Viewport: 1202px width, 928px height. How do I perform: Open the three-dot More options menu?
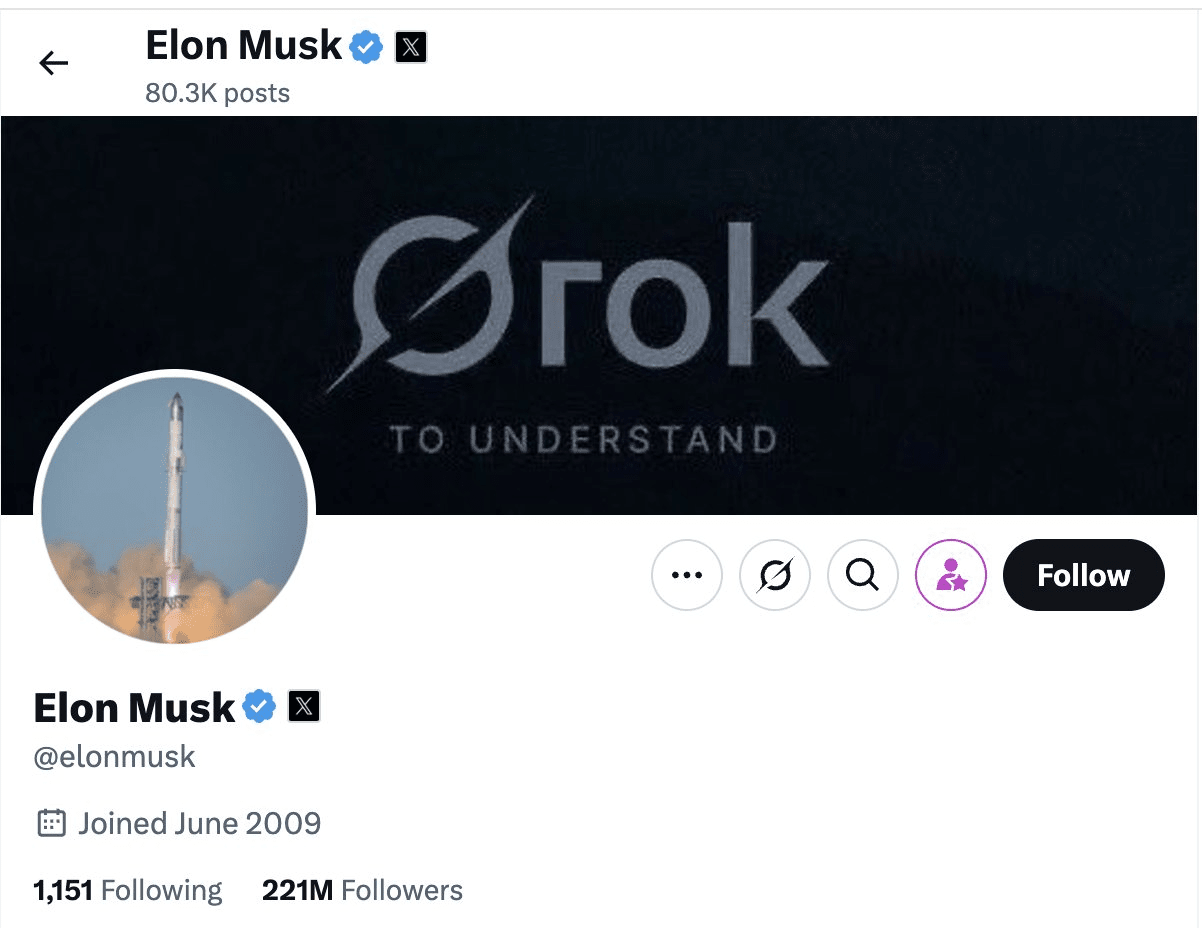coord(686,575)
